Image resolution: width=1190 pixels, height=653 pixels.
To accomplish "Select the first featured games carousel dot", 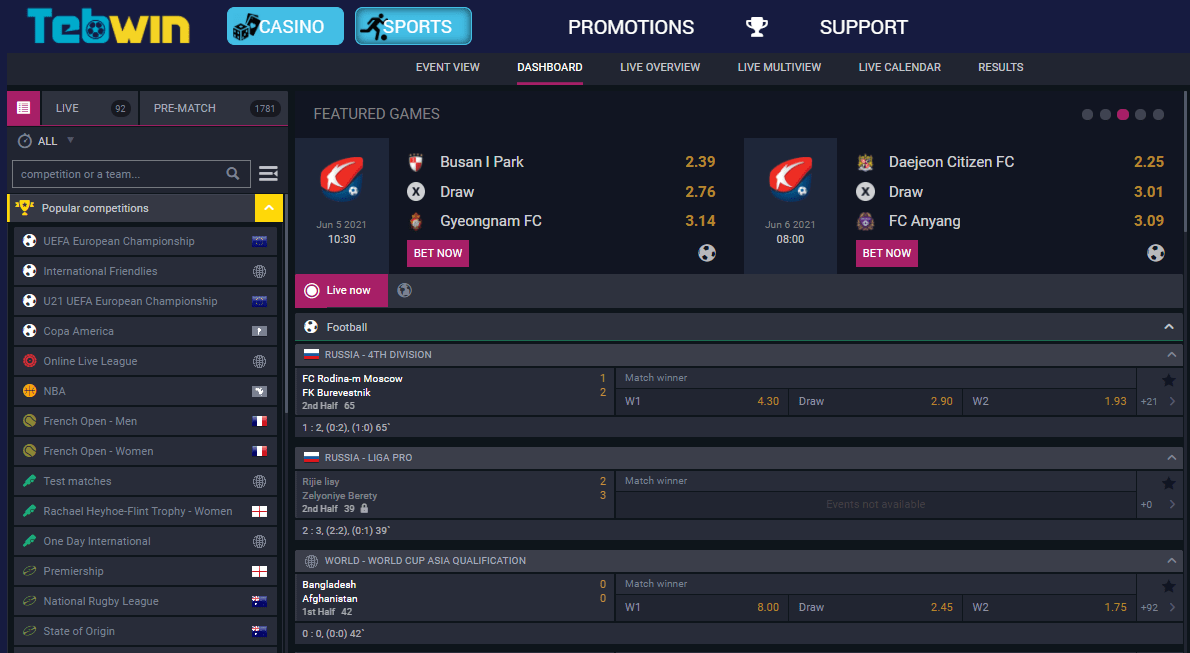I will 1088,115.
